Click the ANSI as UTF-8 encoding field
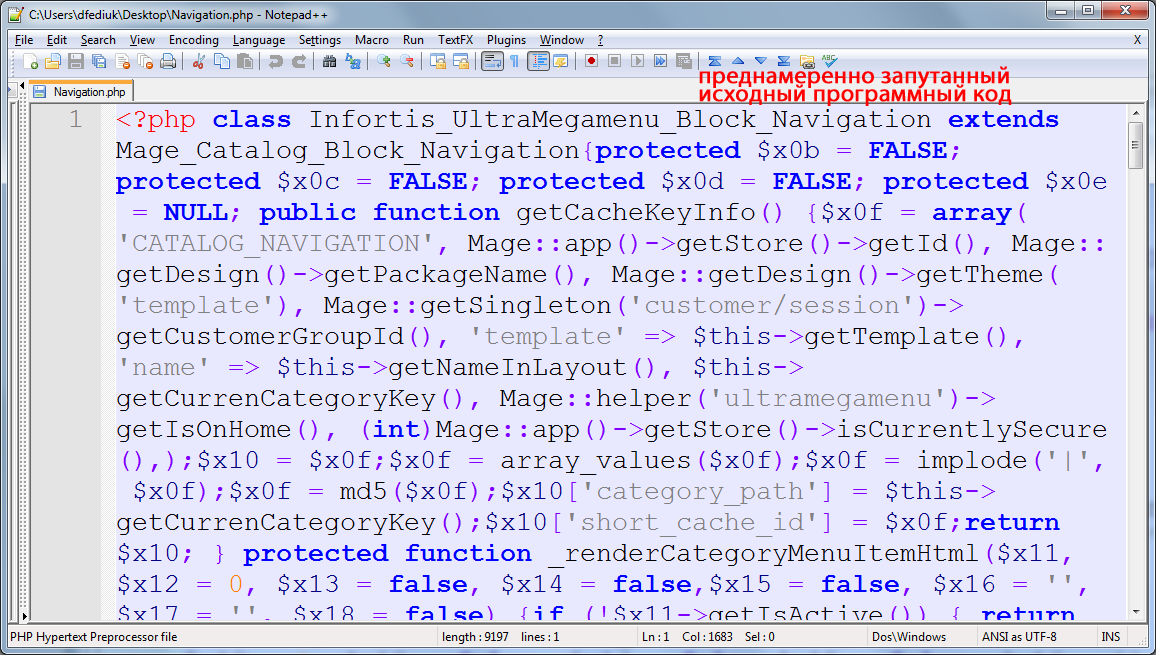The height and width of the screenshot is (655, 1156). 1019,637
